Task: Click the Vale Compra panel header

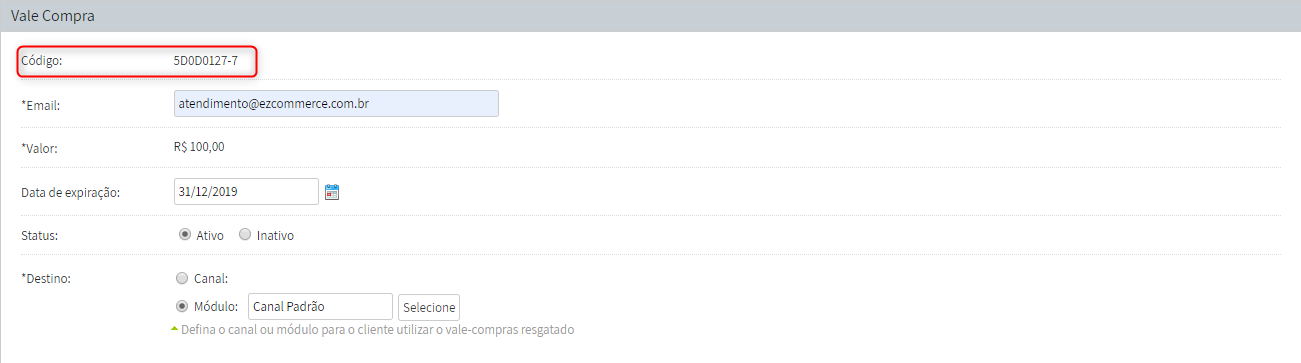Action: point(650,16)
